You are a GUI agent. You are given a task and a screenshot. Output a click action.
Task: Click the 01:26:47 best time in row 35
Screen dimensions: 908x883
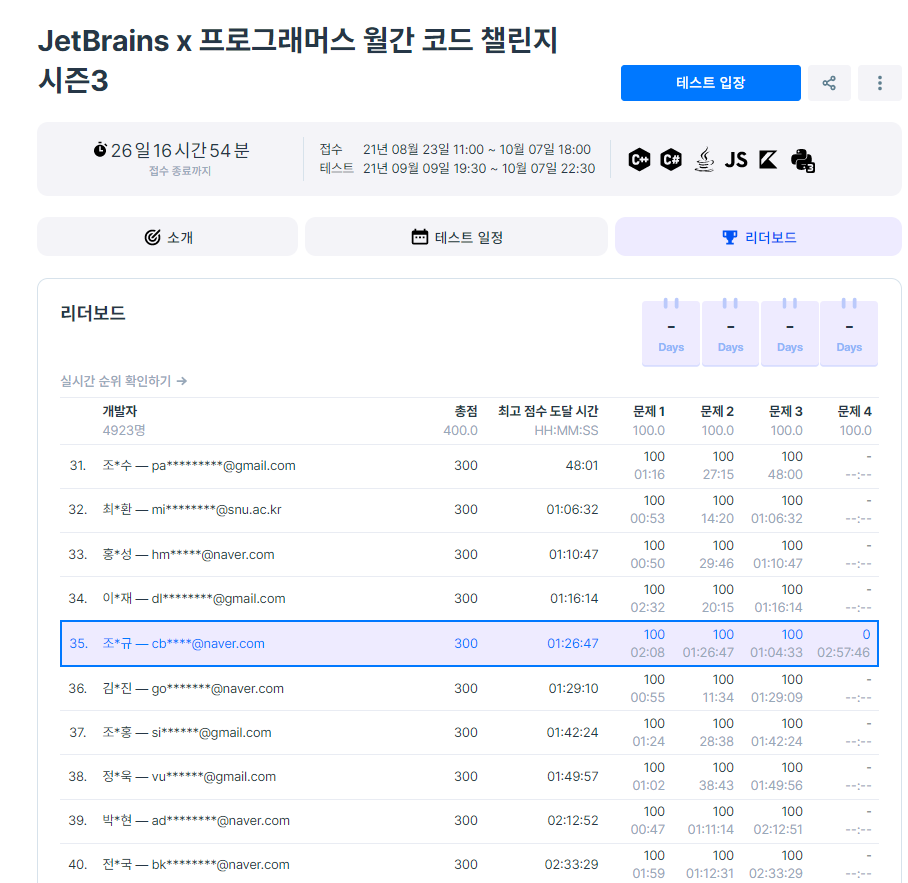pos(573,643)
